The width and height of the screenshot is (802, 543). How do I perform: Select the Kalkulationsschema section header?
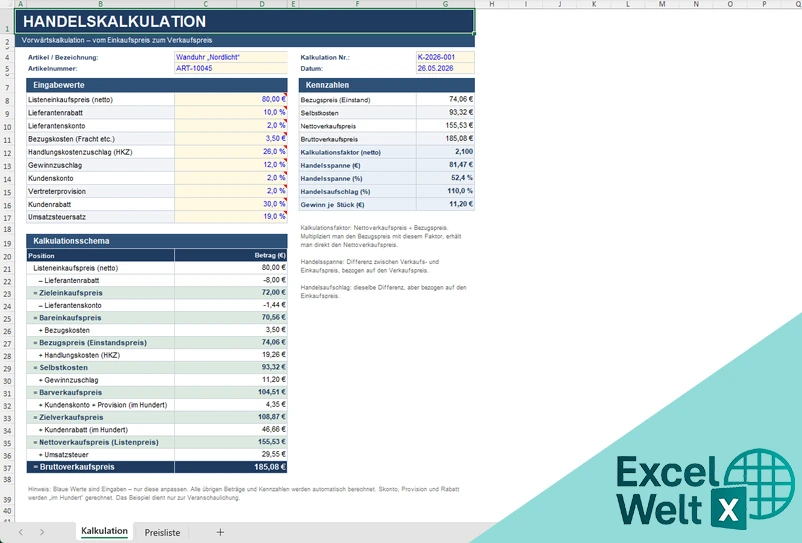pos(157,241)
